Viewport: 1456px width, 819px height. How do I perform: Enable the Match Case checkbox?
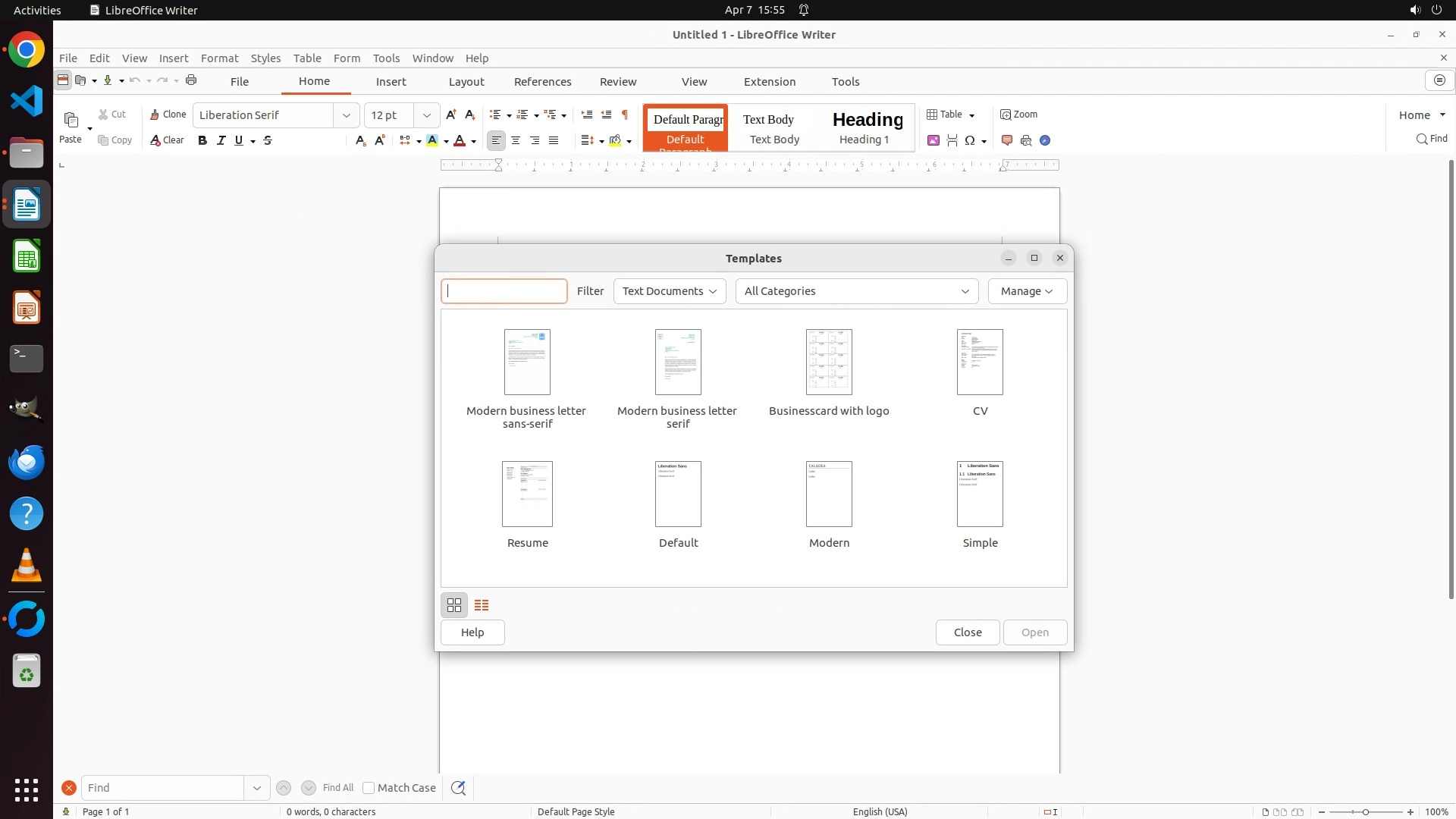click(x=369, y=788)
